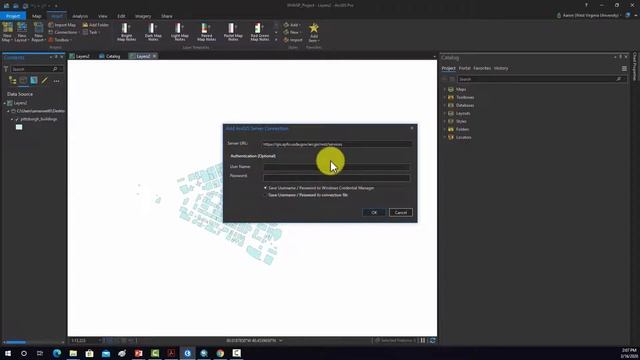Expand Toolboxes in Catalog pane

point(444,97)
